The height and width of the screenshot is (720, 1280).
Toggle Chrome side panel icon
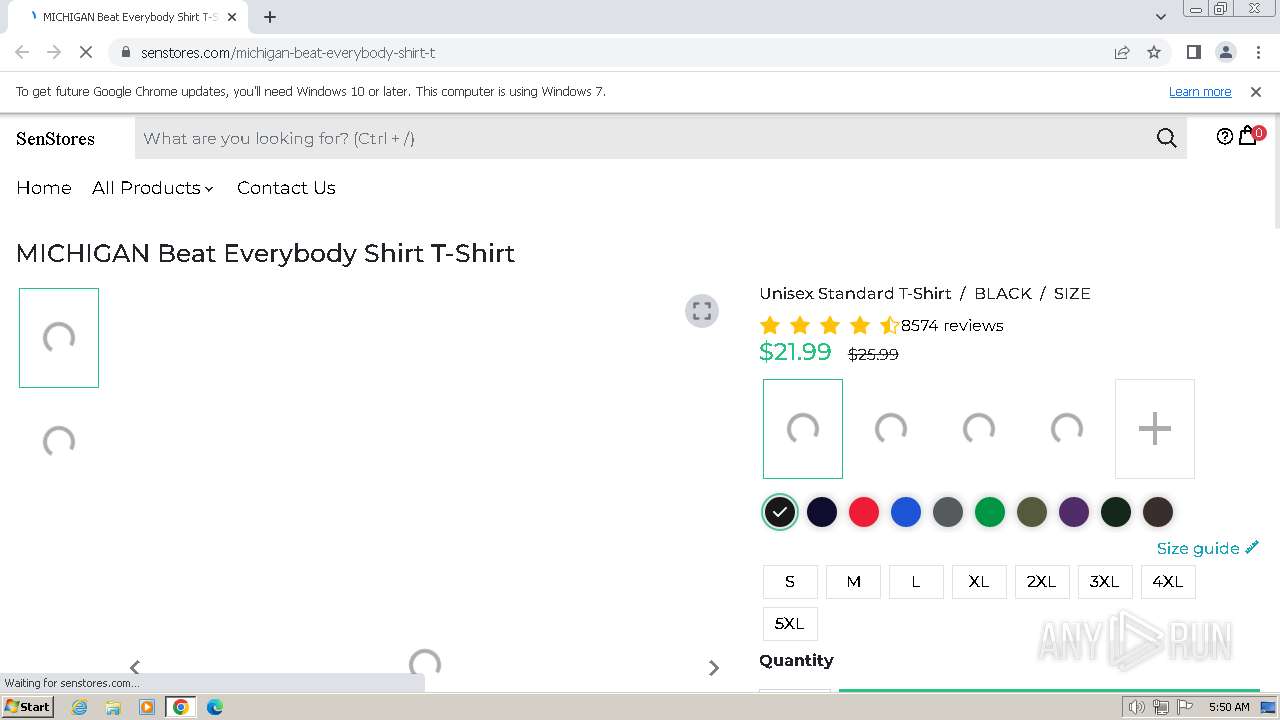[x=1193, y=52]
